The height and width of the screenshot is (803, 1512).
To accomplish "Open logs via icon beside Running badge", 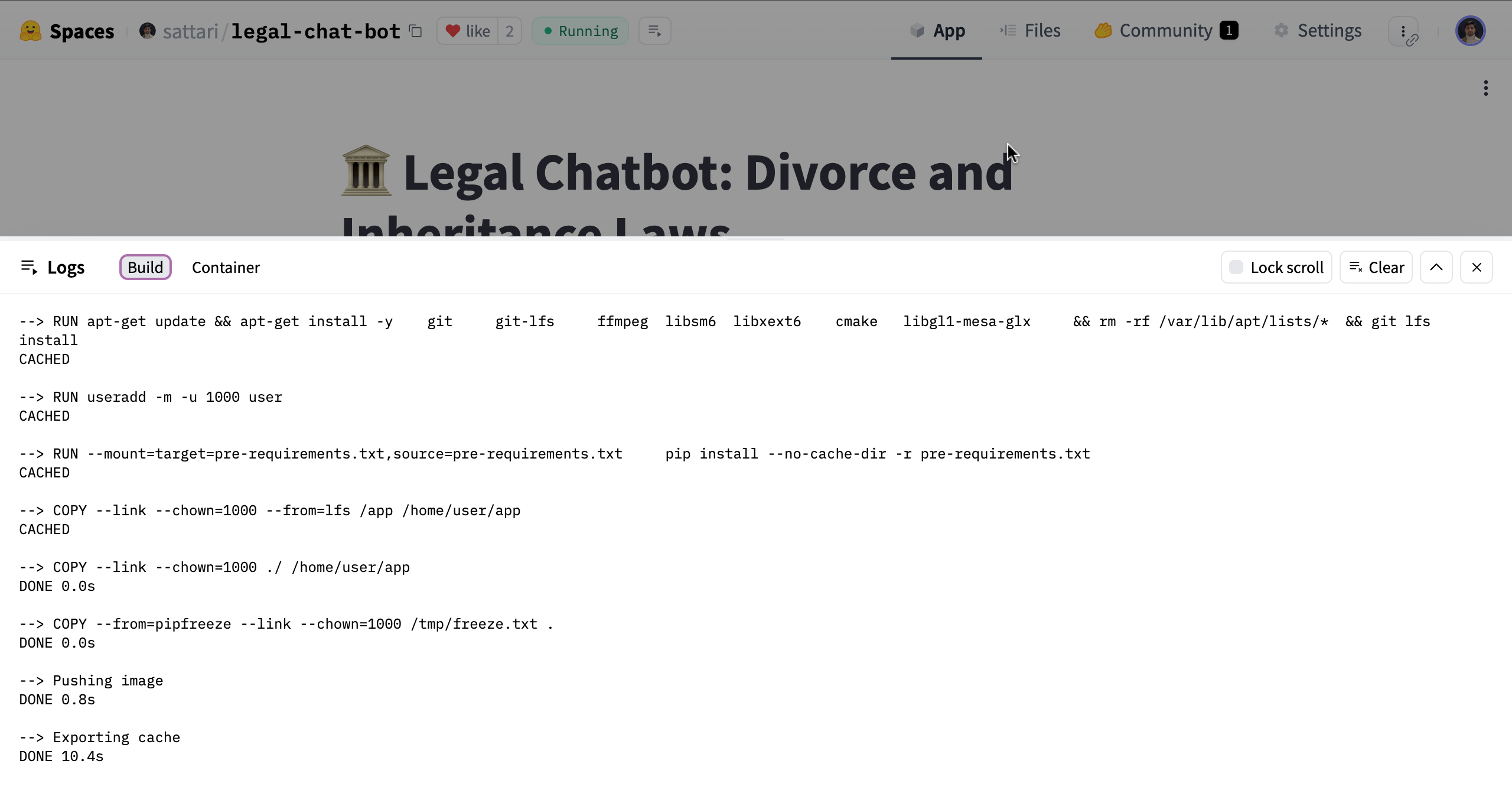I will point(654,31).
